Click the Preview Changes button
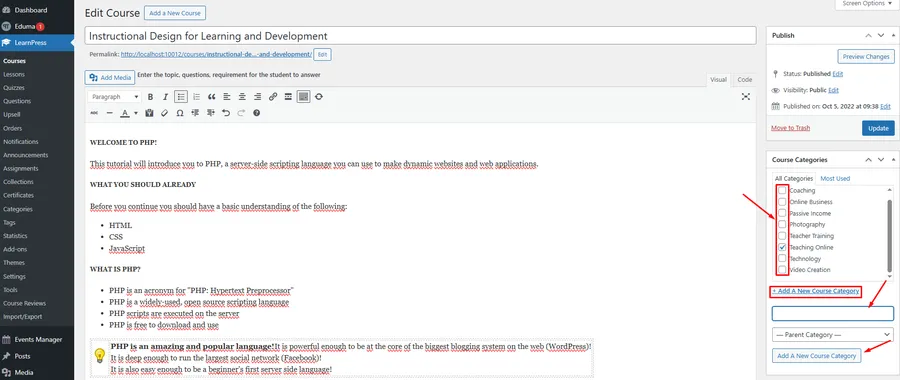This screenshot has height=380, width=900. point(866,57)
